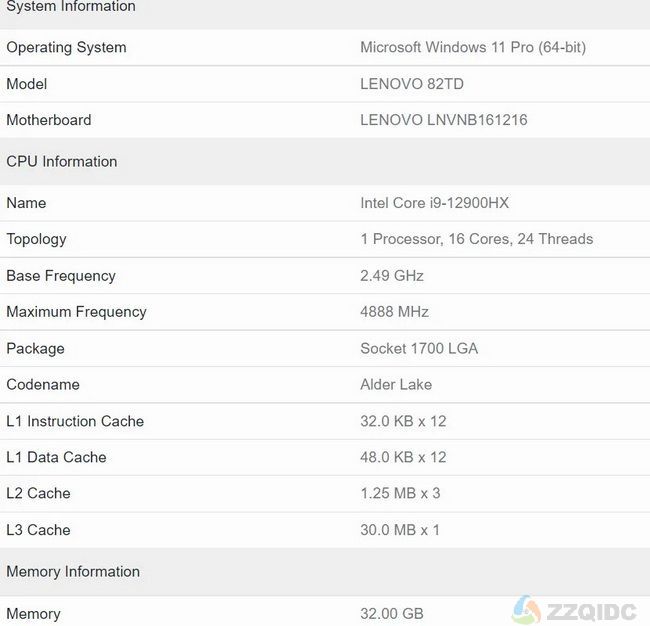650x626 pixels.
Task: Click the Alder Lake codename value
Action: point(396,384)
